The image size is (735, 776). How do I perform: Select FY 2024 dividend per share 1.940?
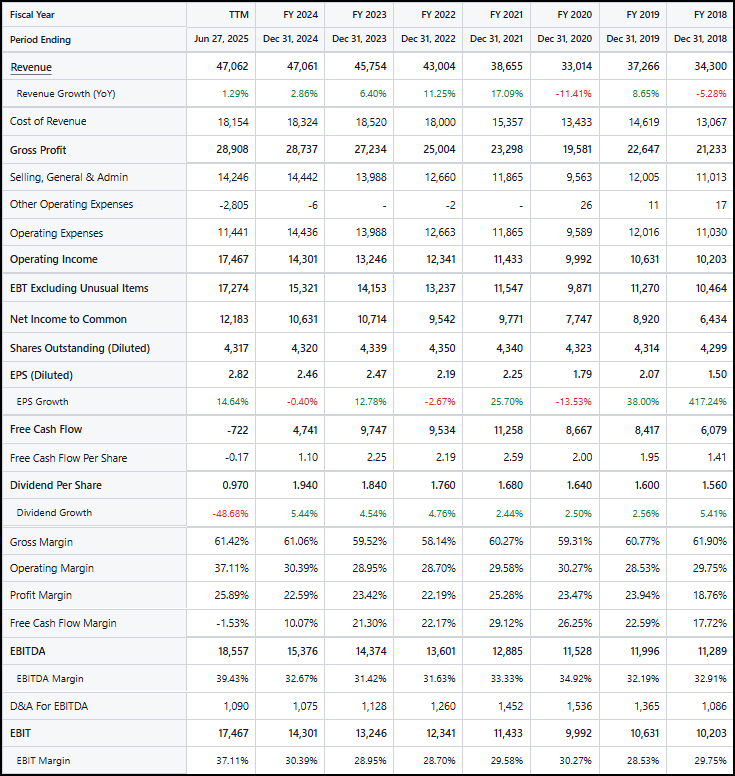click(x=305, y=485)
